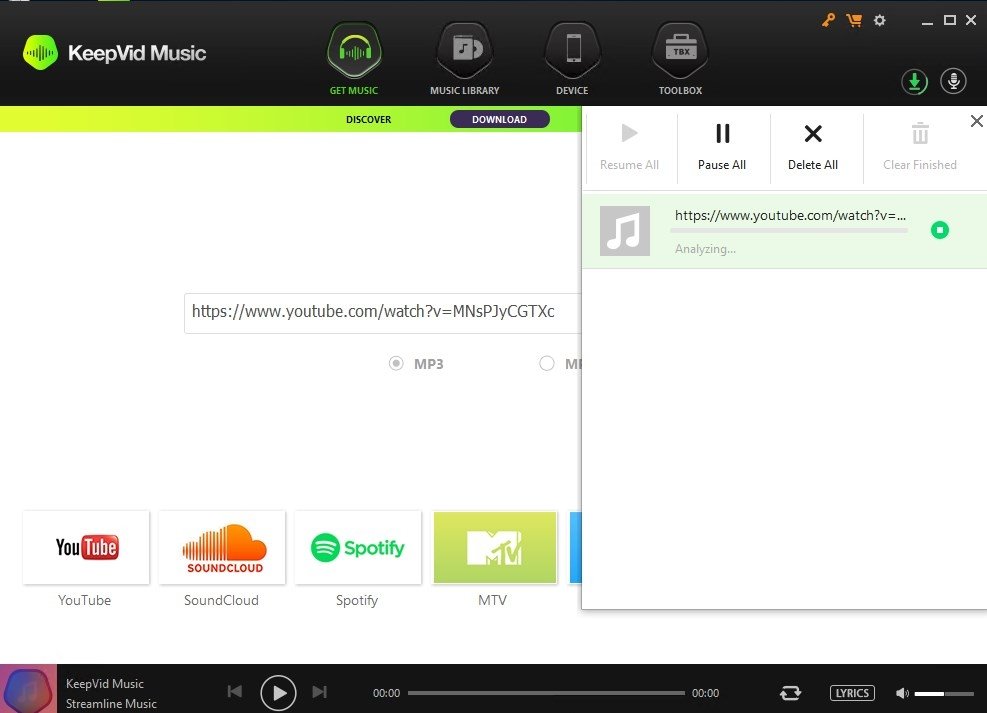The width and height of the screenshot is (987, 713).
Task: Skip to the next track
Action: tap(320, 692)
